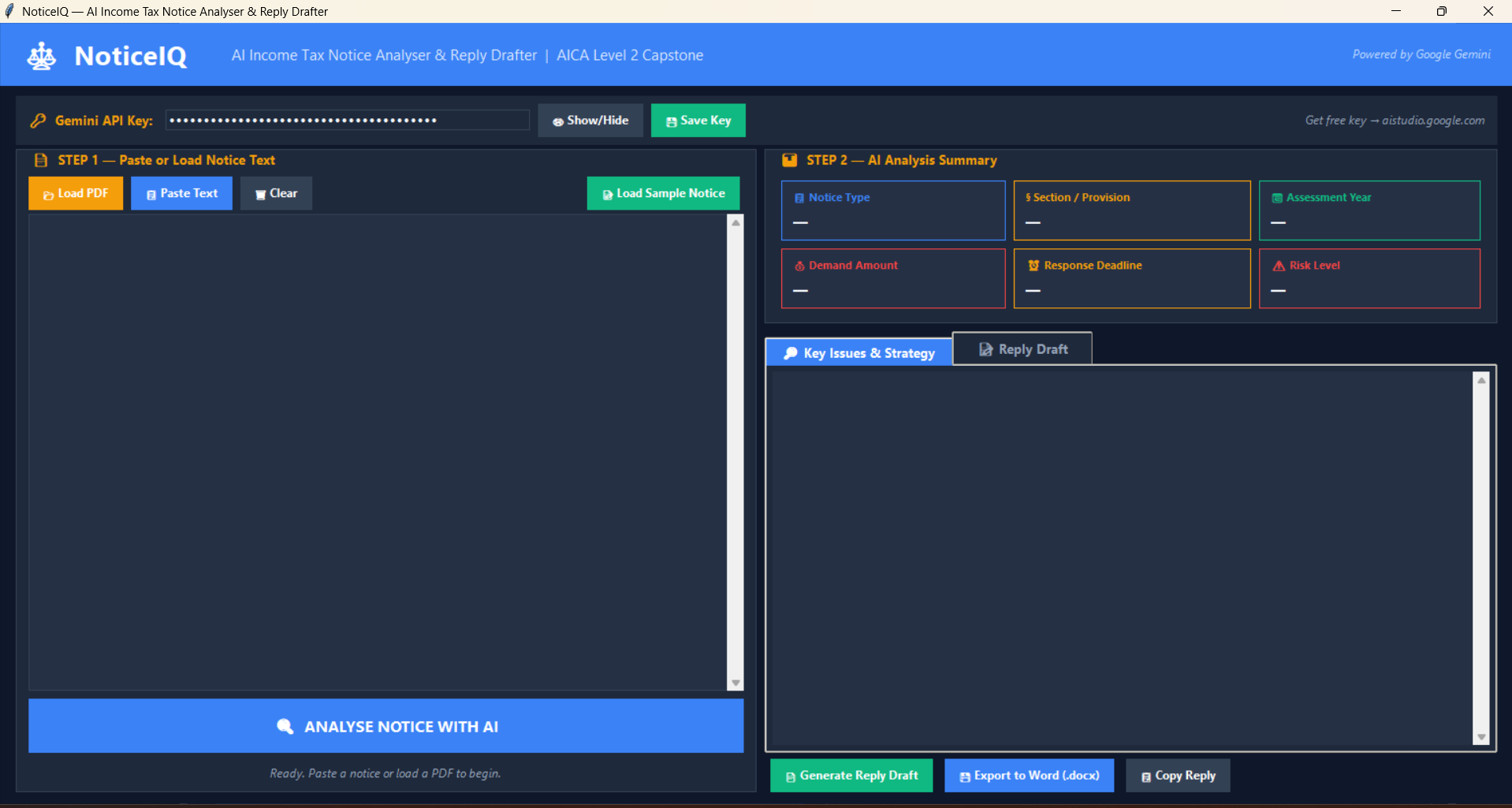Click inside the Gemini API Key field
Screen dimensions: 1512x808
(347, 121)
